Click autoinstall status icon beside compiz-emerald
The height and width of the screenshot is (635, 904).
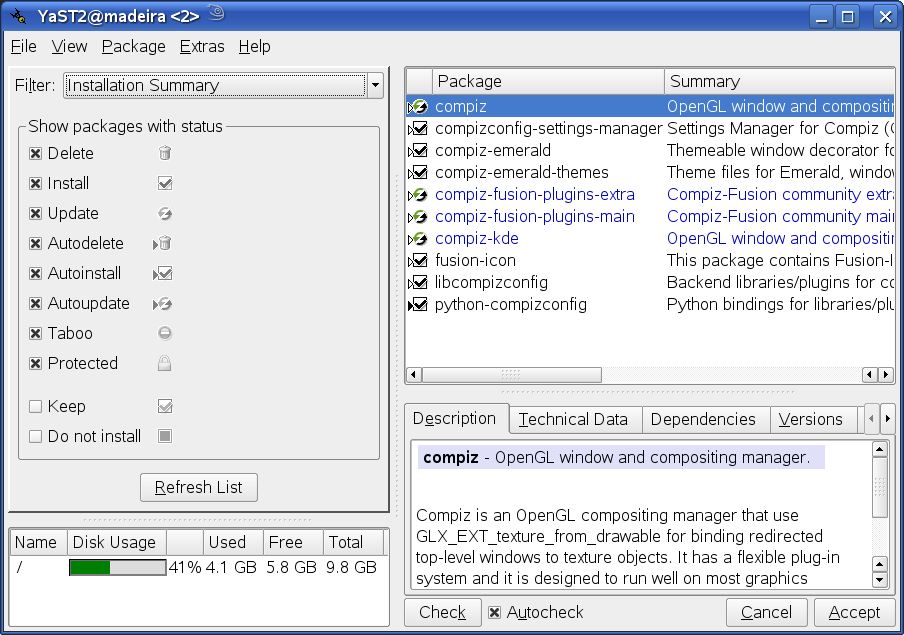point(418,151)
